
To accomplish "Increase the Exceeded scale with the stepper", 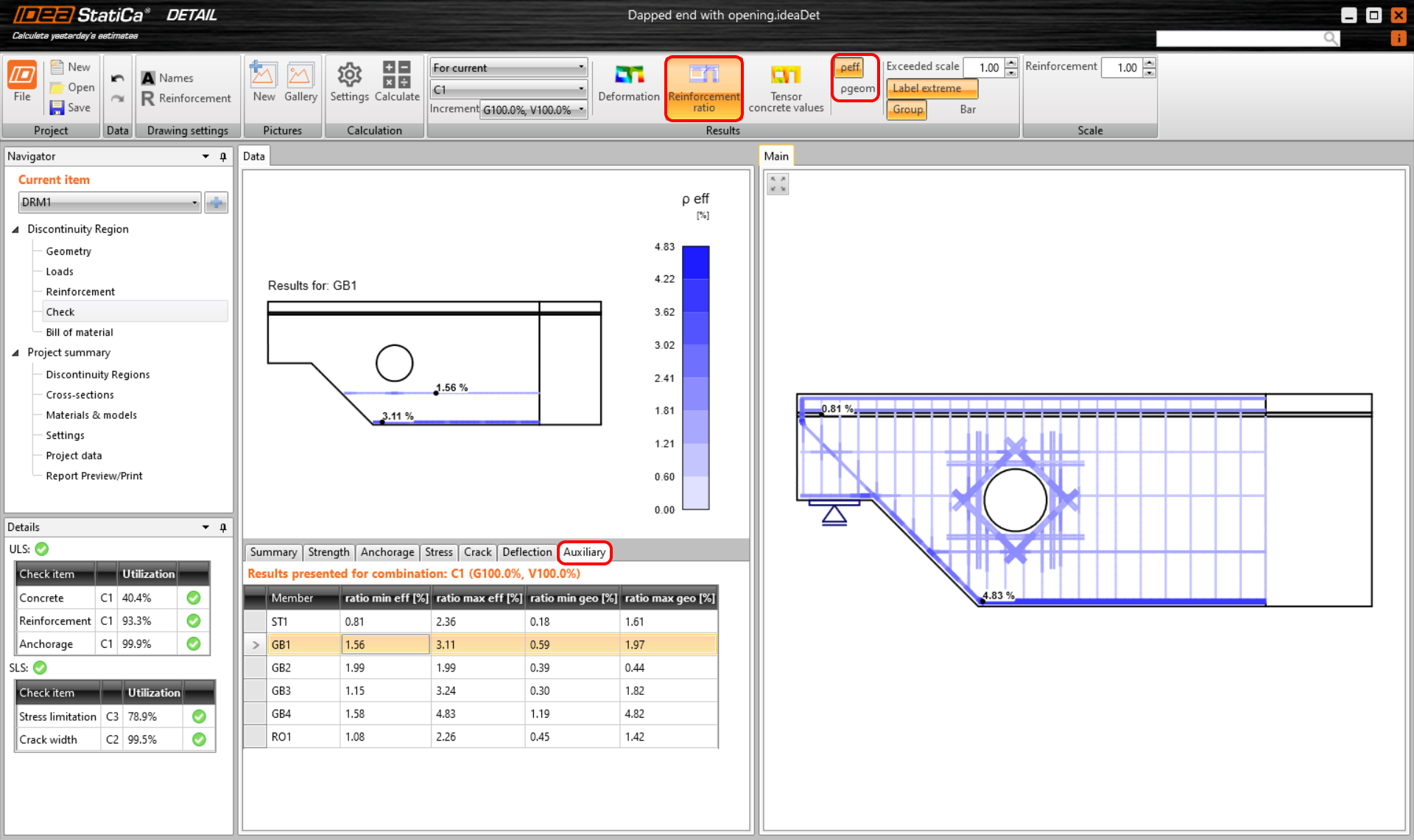I will coord(1010,63).
